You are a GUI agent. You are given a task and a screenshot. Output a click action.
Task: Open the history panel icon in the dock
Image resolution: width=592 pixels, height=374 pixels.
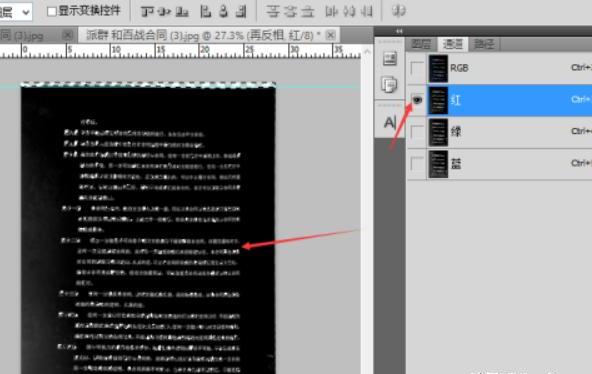(x=390, y=59)
